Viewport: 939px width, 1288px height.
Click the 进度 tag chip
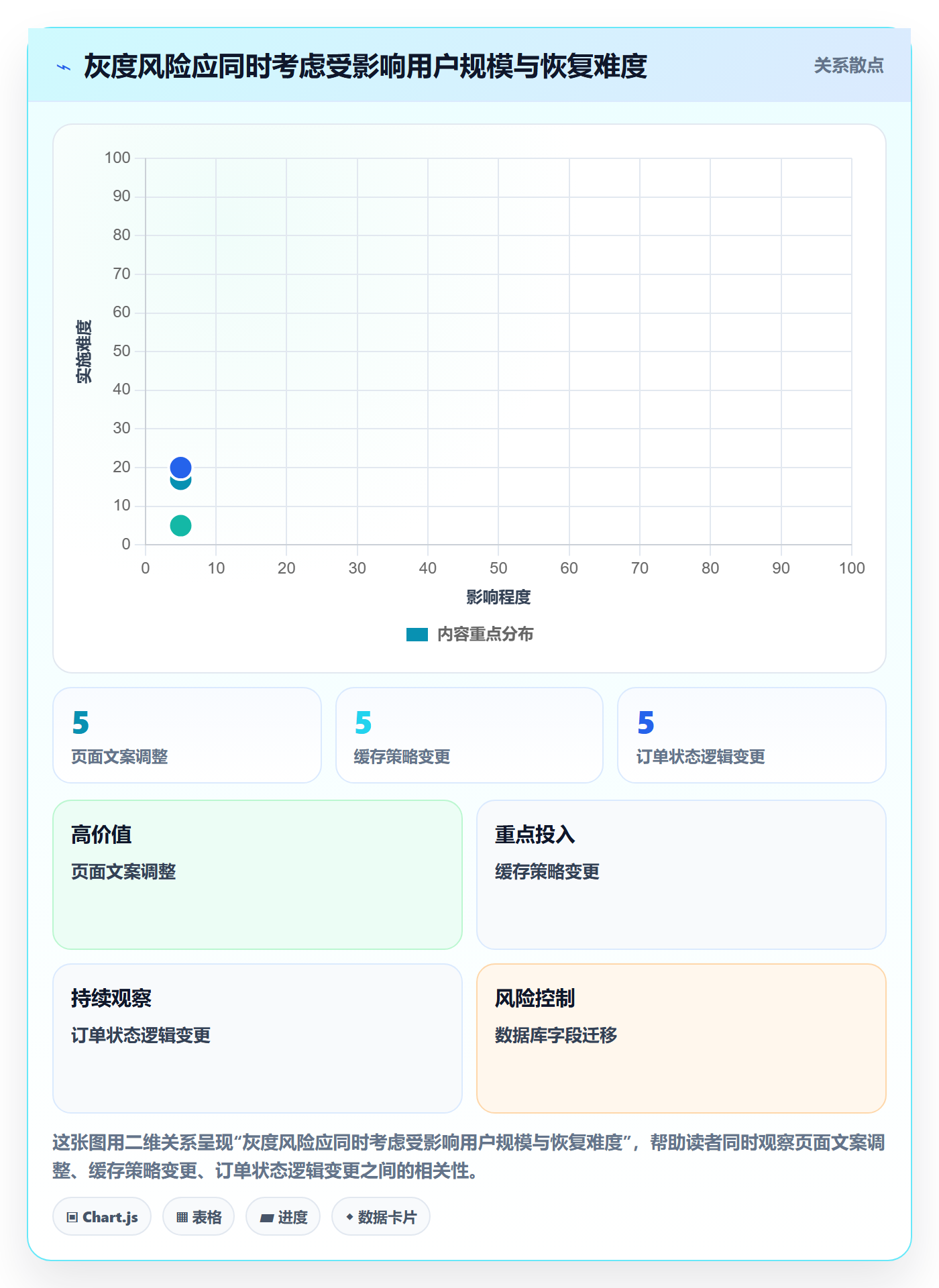283,1217
